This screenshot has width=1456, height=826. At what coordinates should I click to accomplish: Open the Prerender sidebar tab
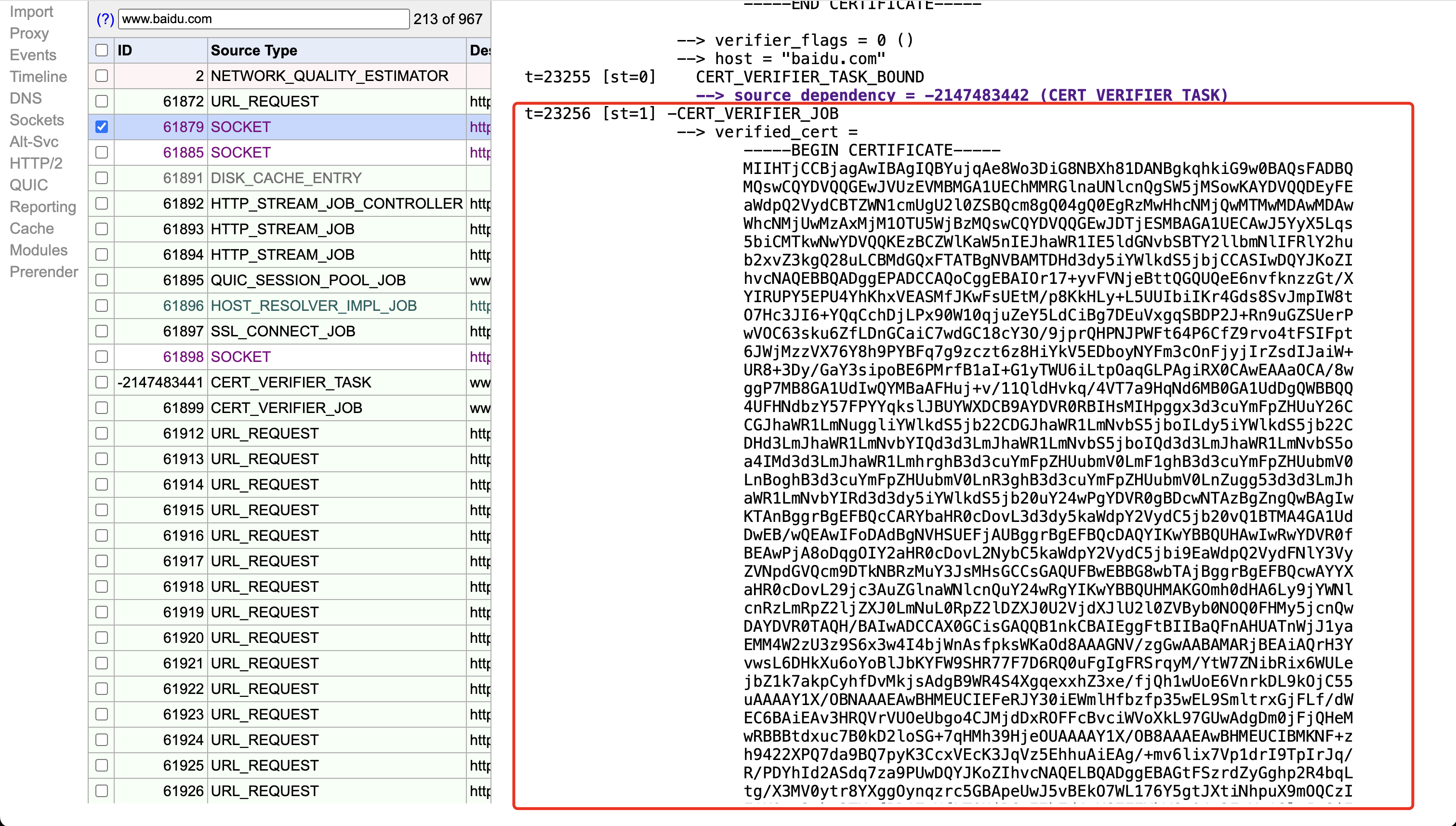click(44, 272)
